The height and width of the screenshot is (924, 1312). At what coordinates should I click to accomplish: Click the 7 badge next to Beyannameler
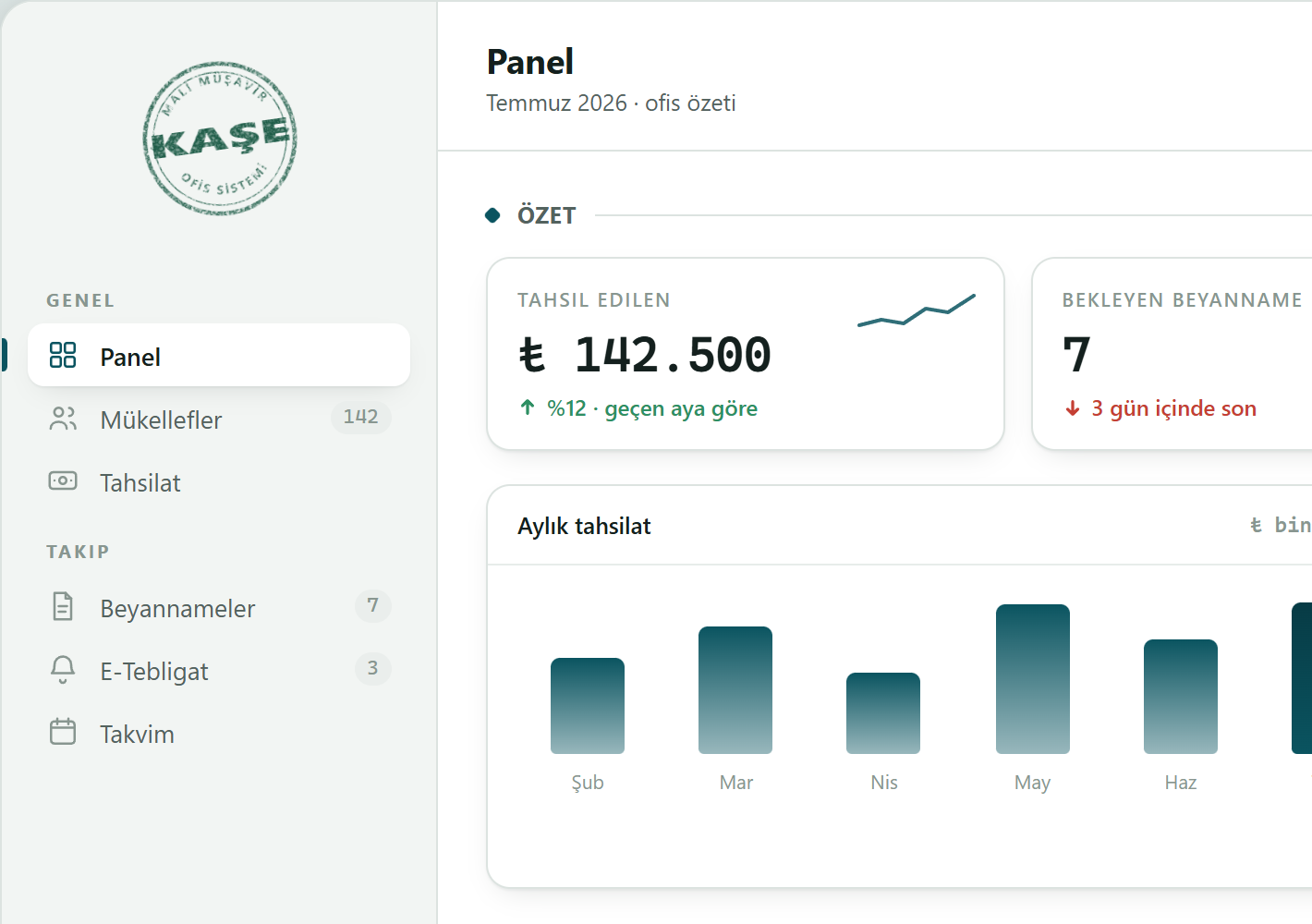tap(373, 606)
